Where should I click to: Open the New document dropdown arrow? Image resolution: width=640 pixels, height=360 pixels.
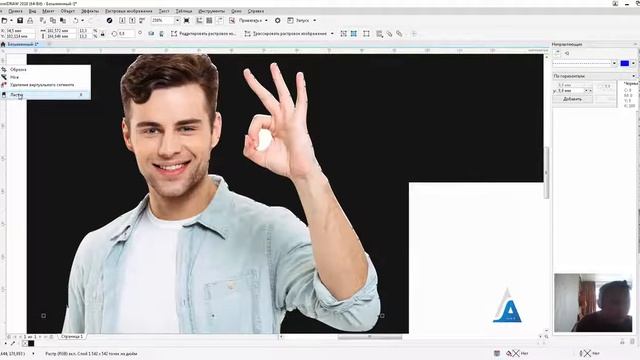click(x=11, y=20)
